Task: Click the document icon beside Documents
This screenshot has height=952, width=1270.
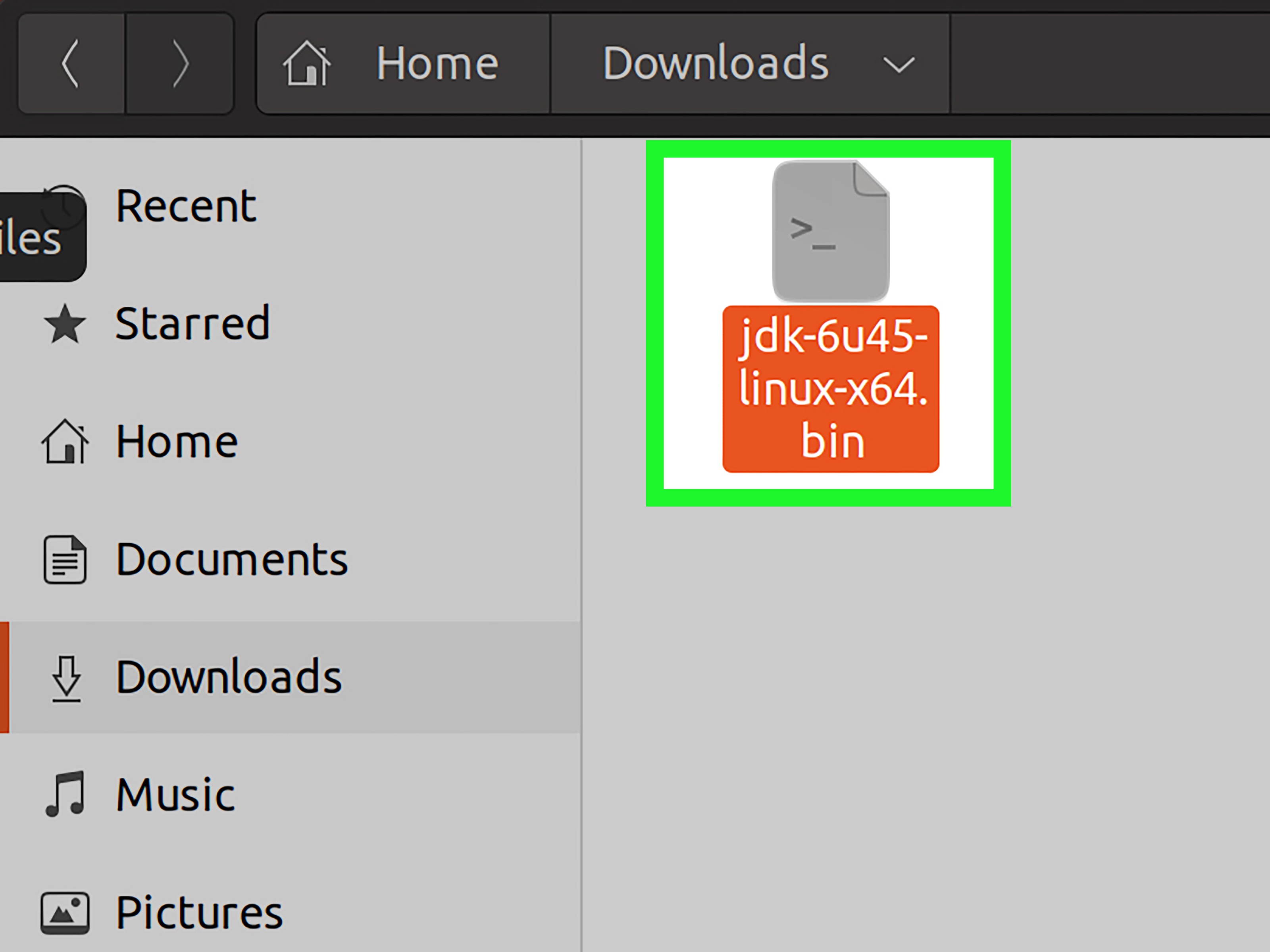Action: [65, 559]
